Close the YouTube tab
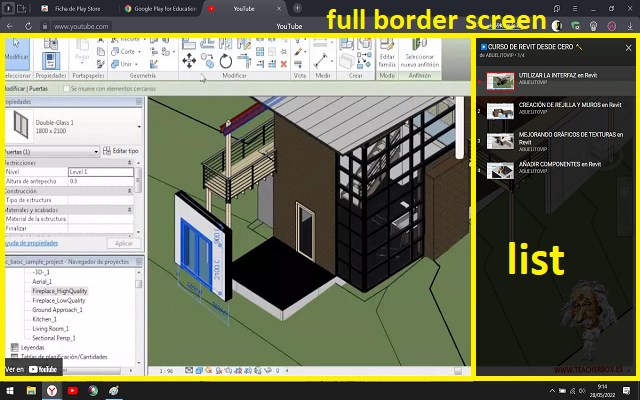This screenshot has height=400, width=640. coord(279,8)
